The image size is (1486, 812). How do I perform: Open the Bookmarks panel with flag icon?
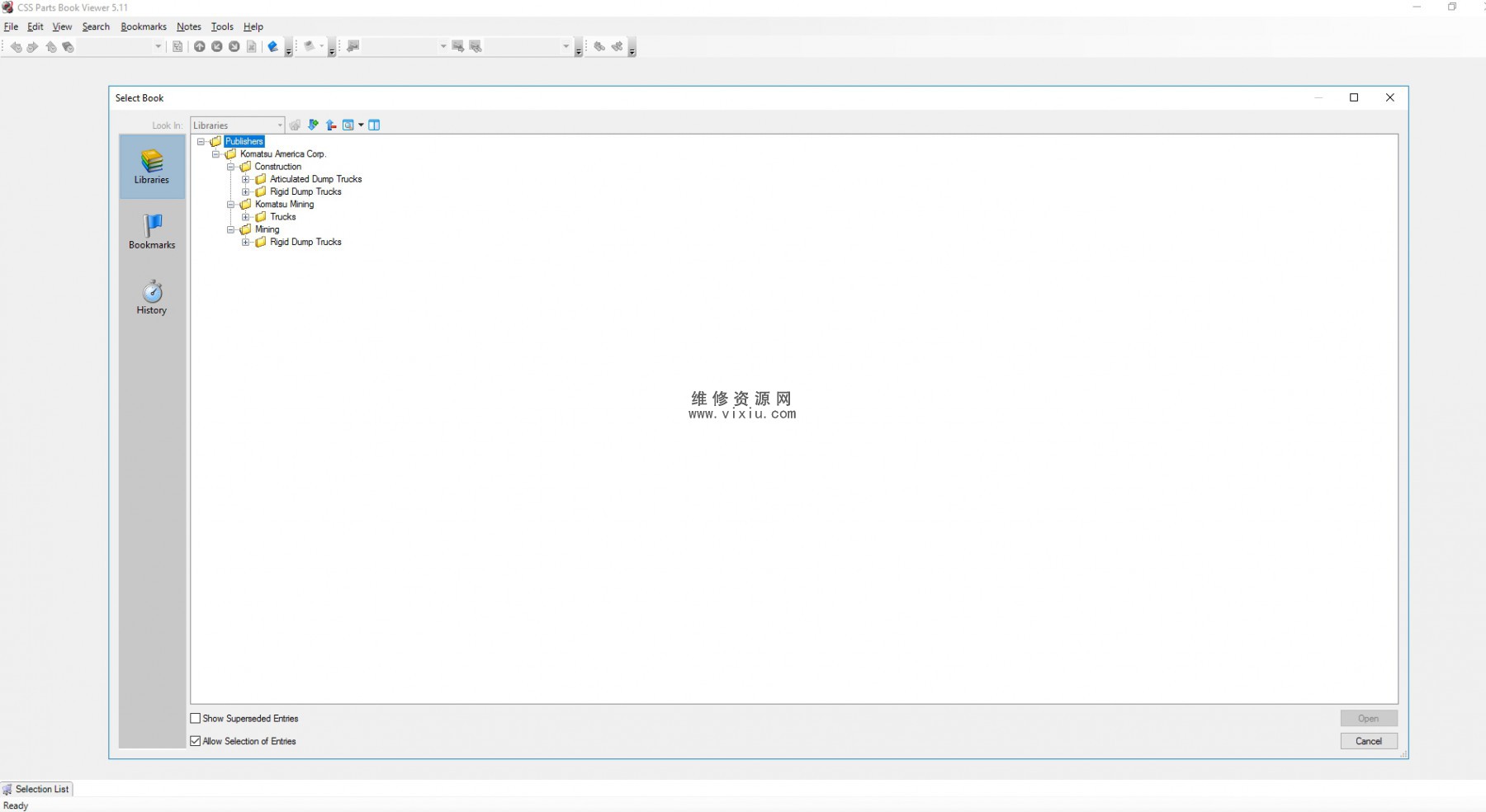tap(152, 232)
